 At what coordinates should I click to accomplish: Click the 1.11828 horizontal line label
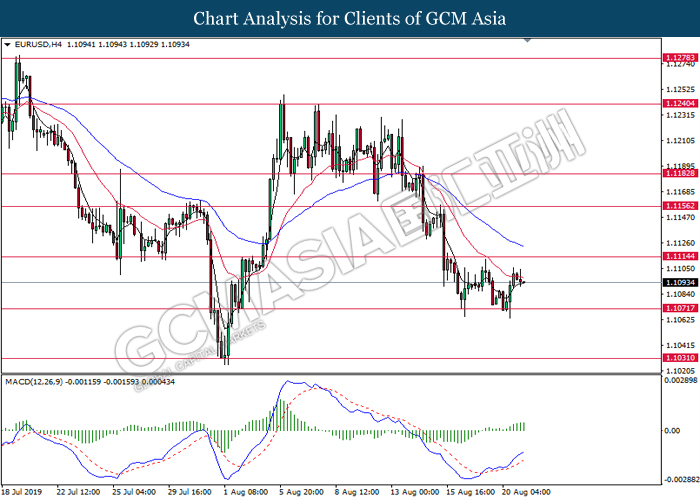(x=680, y=174)
